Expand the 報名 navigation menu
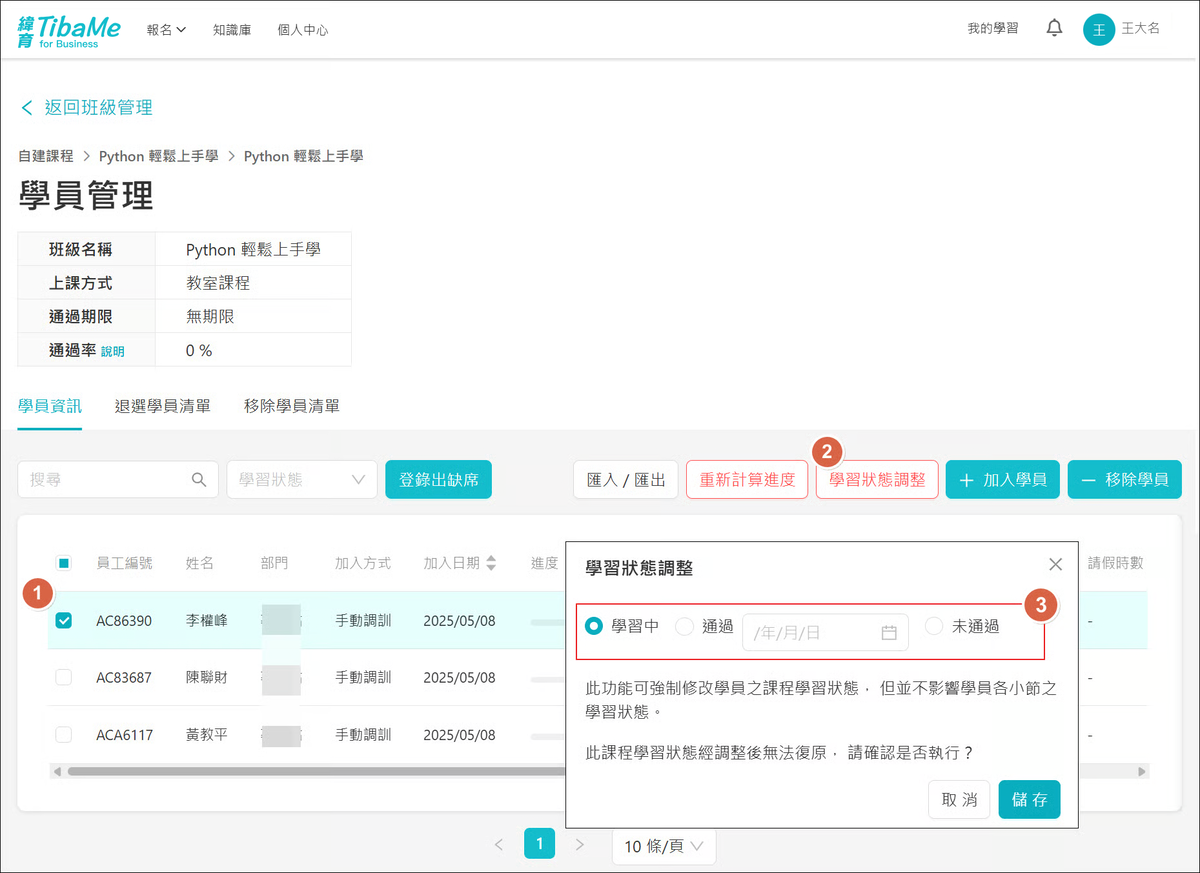 166,30
